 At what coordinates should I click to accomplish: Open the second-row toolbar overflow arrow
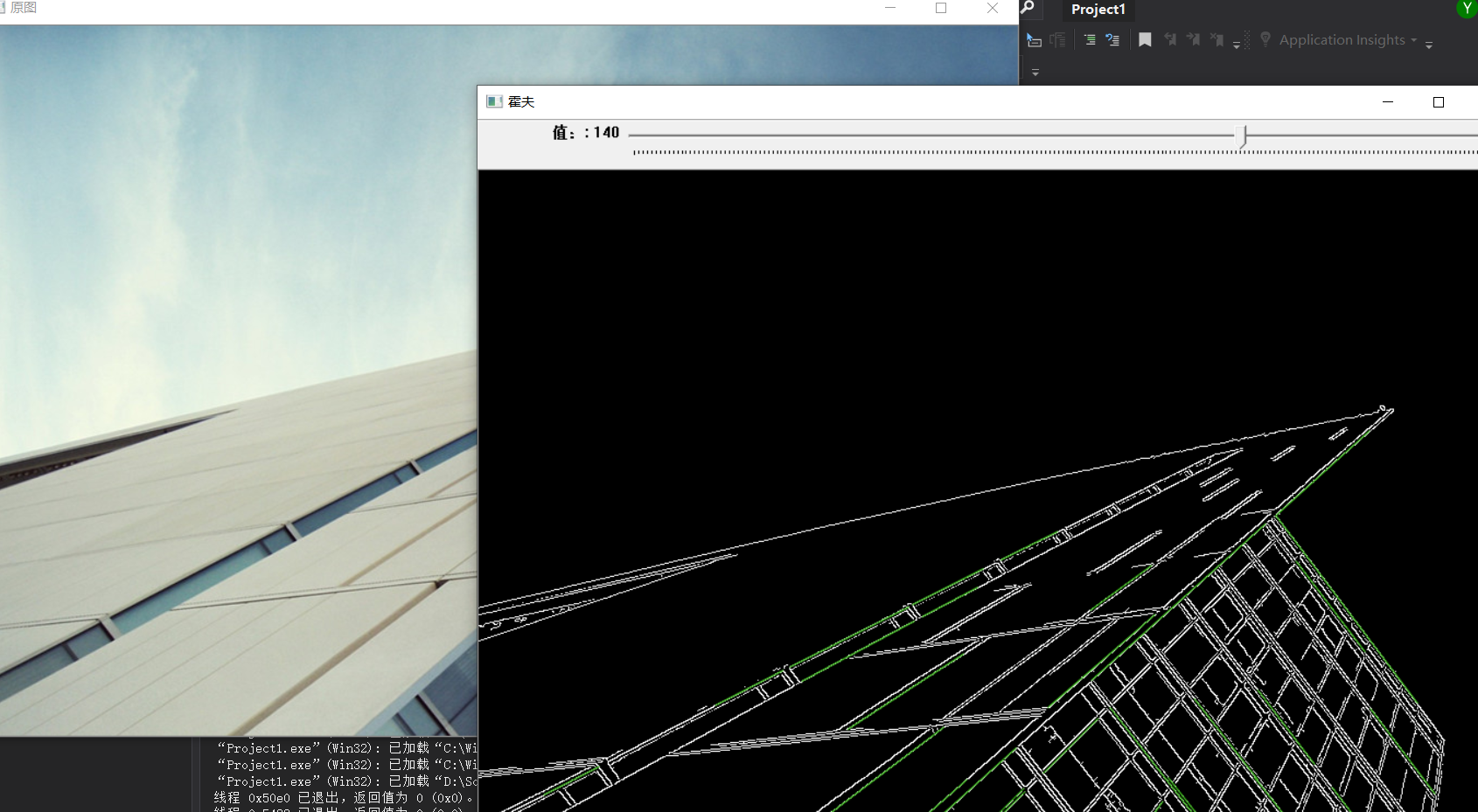coord(1035,73)
